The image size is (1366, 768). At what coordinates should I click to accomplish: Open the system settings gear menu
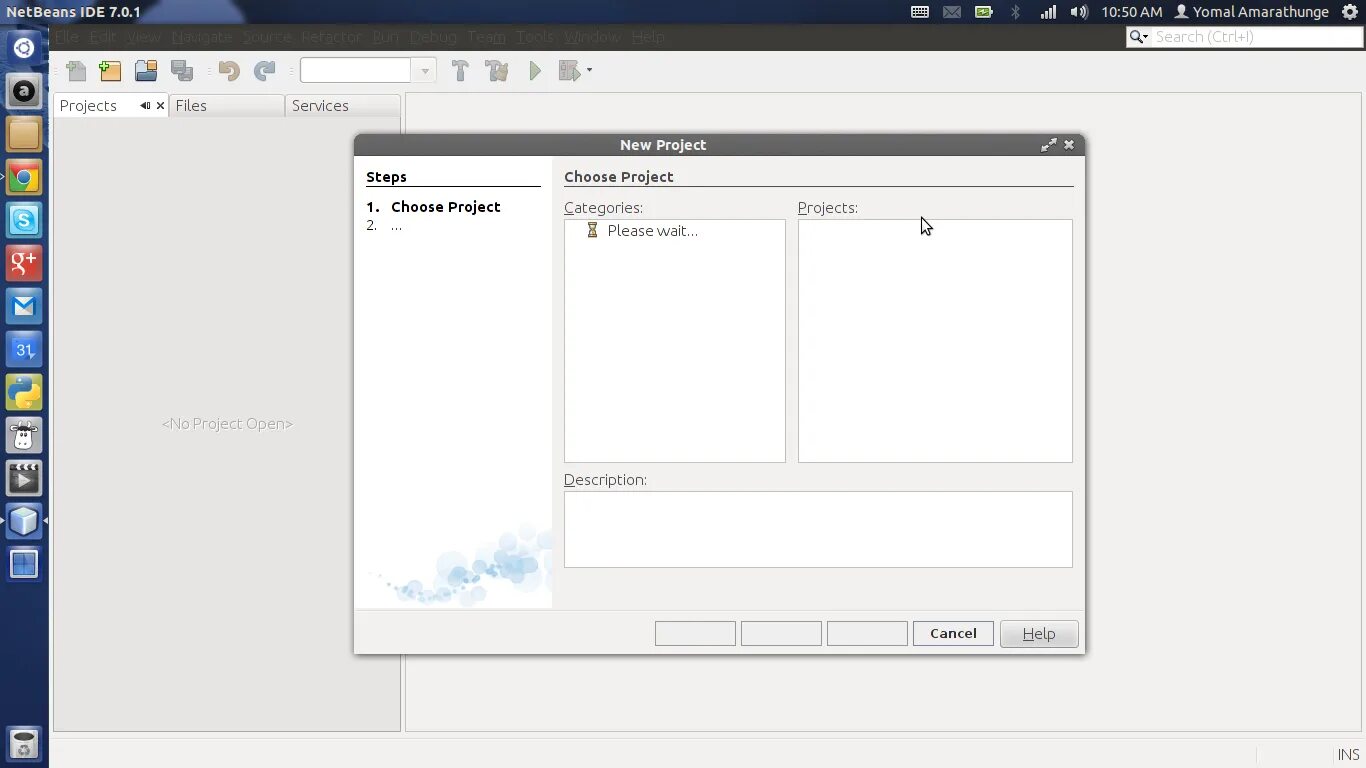pos(1349,12)
